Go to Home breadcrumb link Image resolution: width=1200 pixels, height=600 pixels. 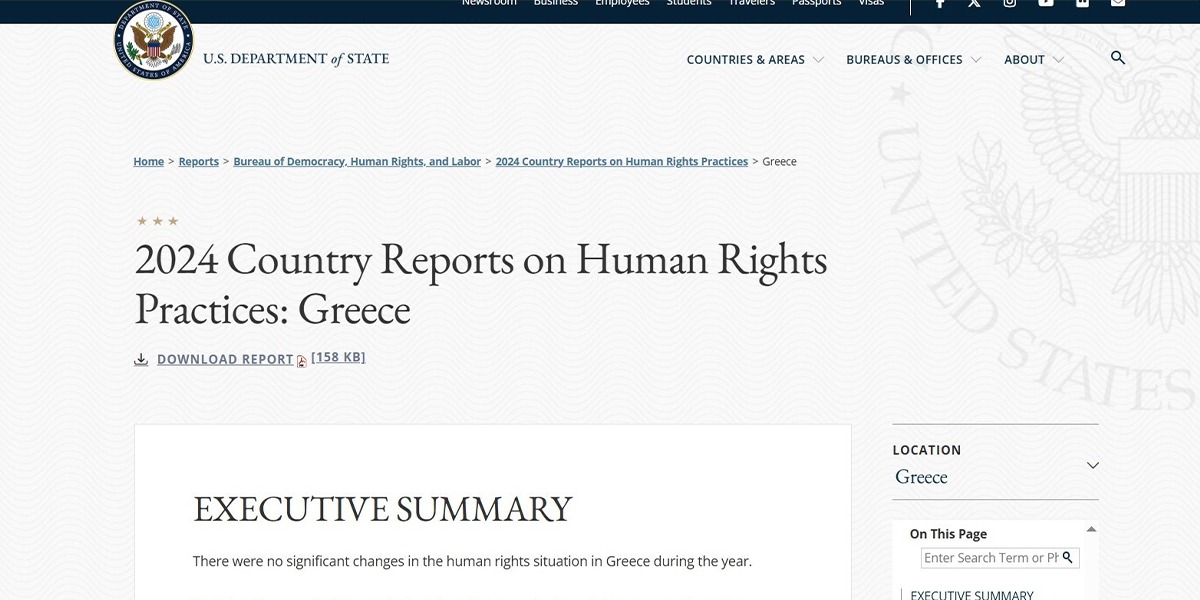[x=149, y=162]
